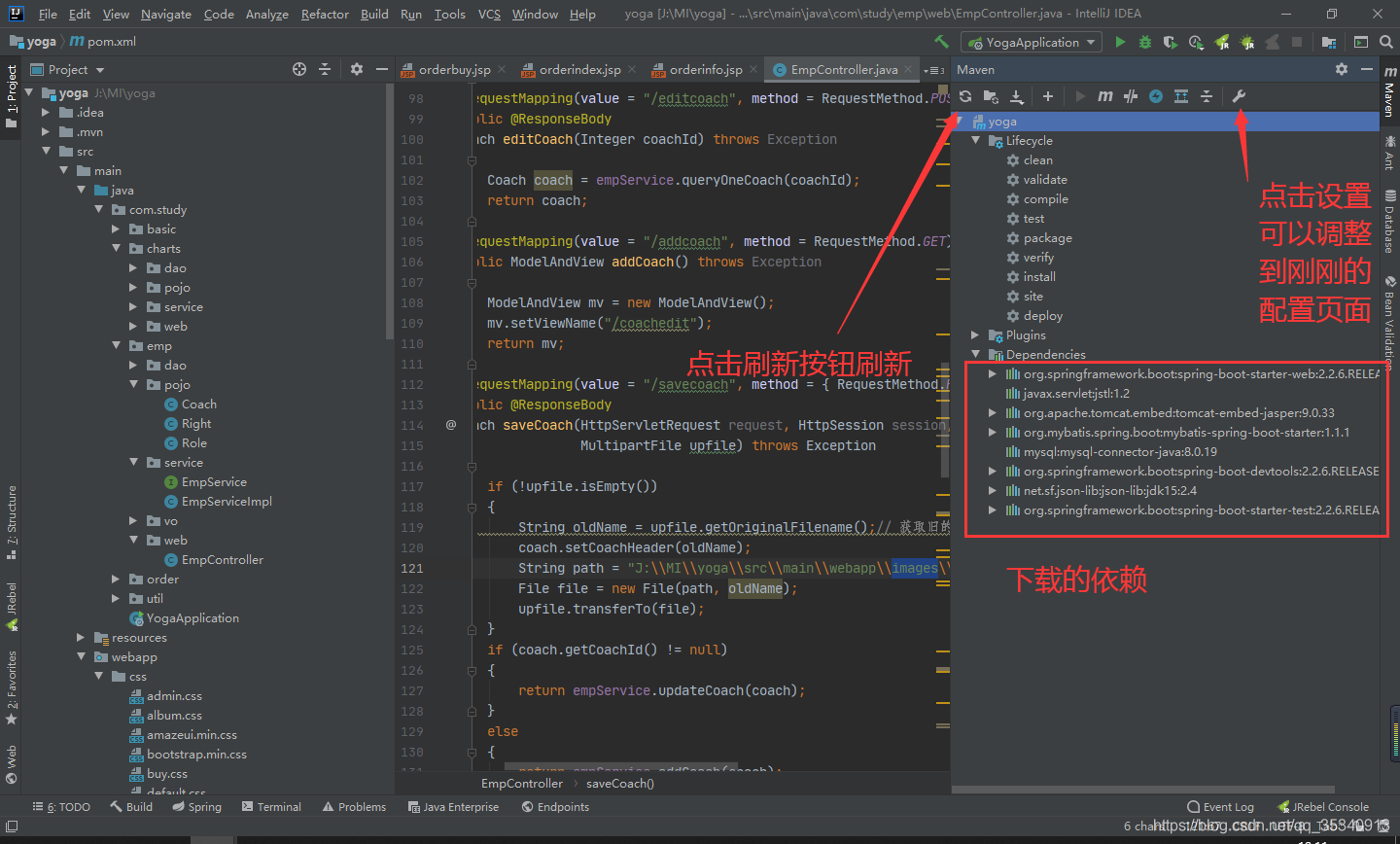
Task: Open run configuration YogaApplication dropdown
Action: [x=1032, y=42]
